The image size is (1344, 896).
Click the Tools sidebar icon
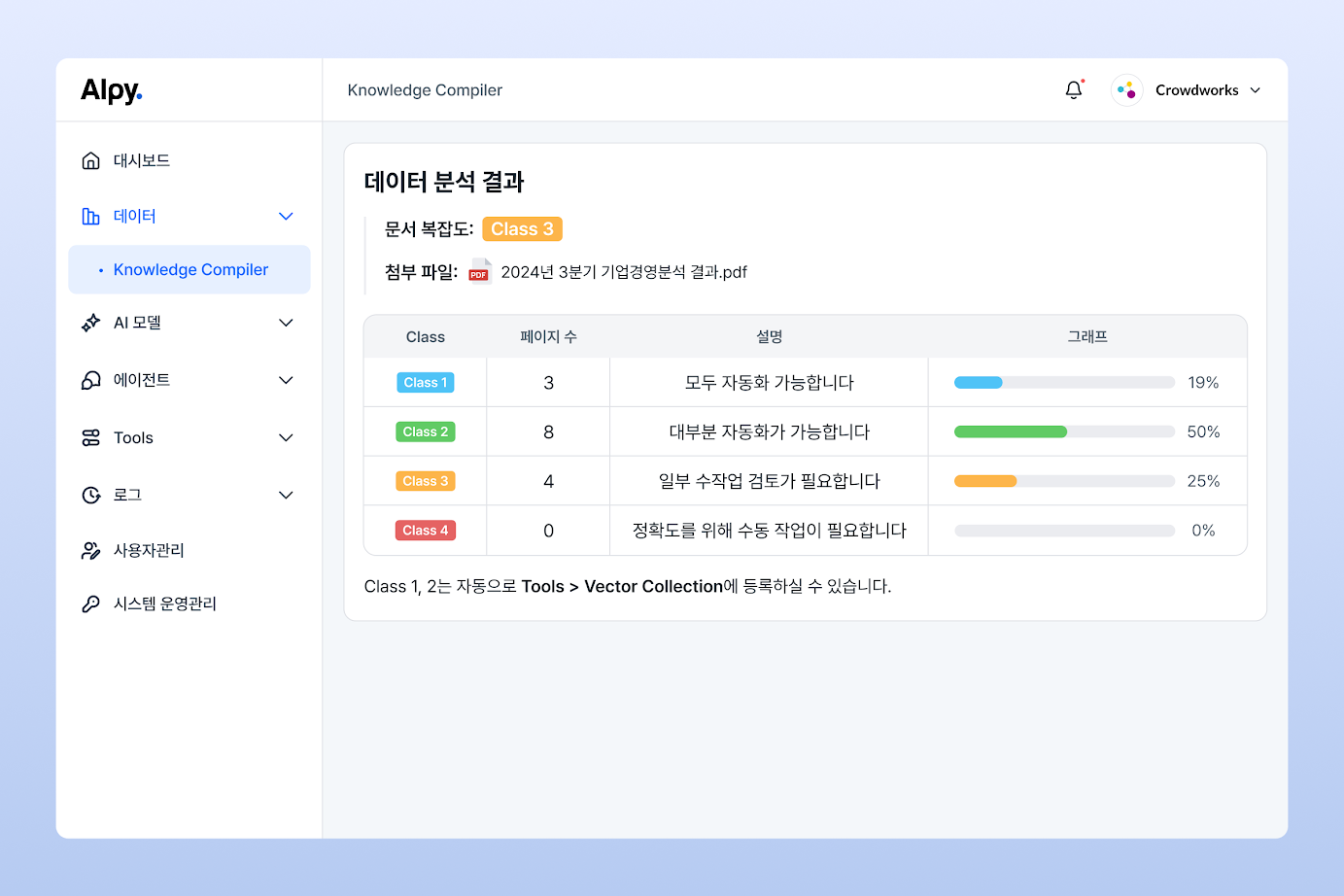click(91, 438)
